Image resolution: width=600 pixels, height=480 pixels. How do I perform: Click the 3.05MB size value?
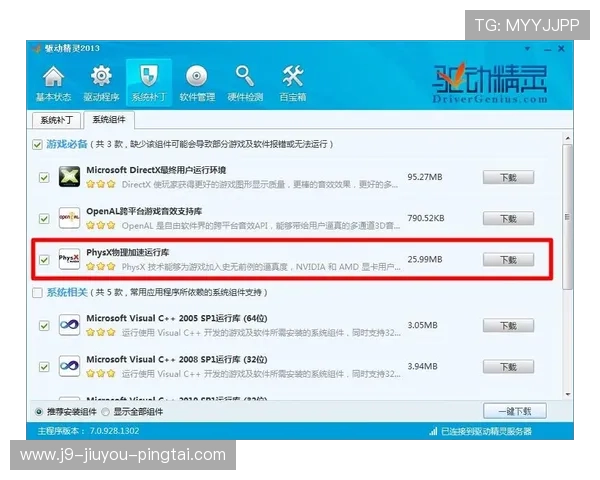click(422, 325)
